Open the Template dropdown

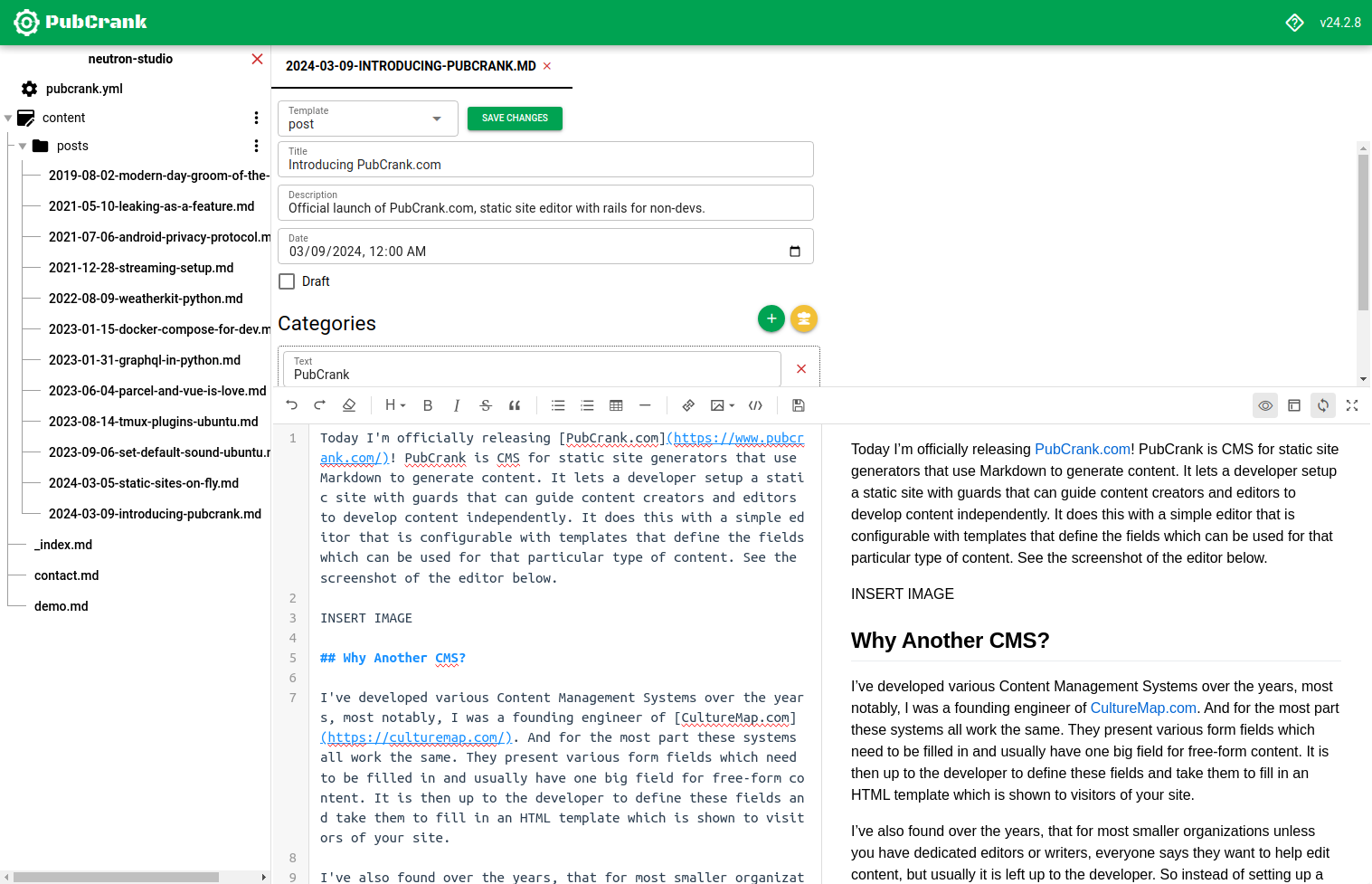[368, 119]
